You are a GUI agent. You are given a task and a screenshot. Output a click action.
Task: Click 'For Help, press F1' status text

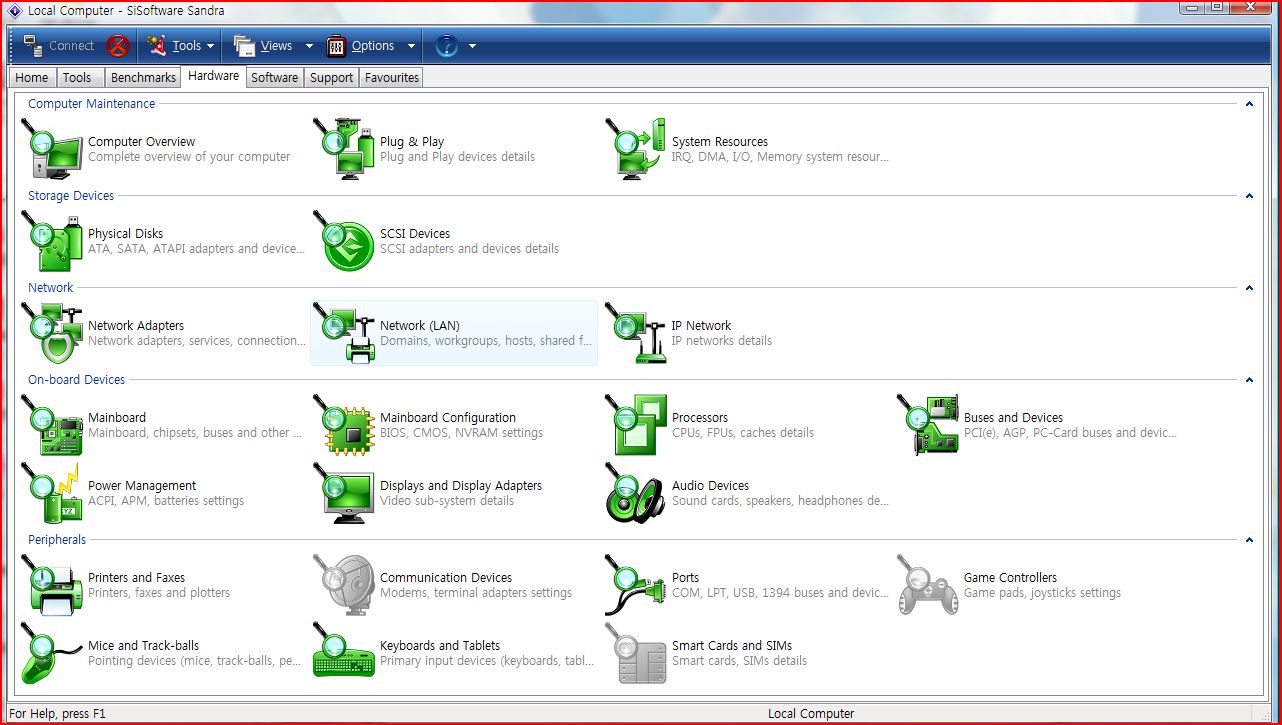[58, 714]
